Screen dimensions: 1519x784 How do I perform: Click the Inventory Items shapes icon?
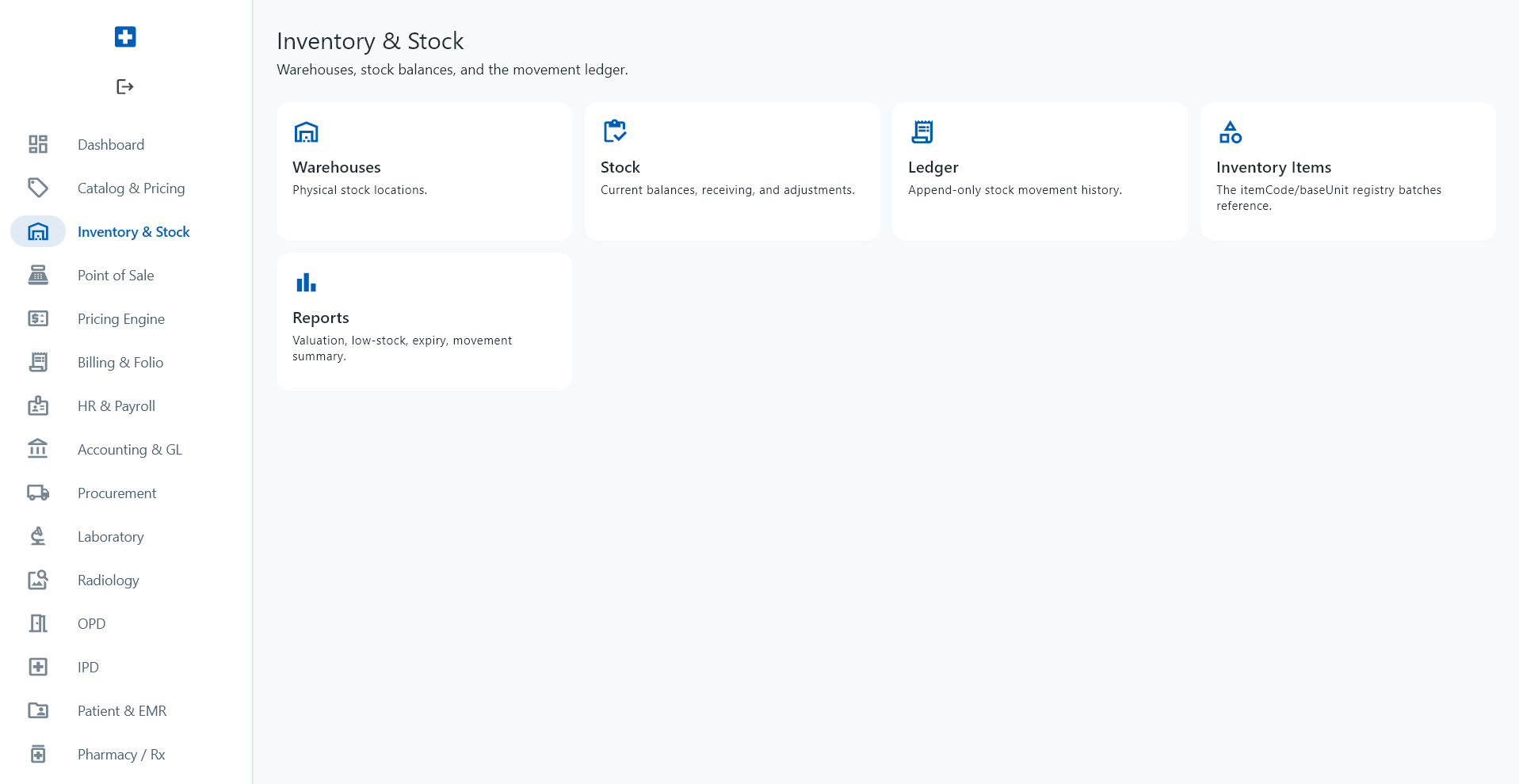1231,132
